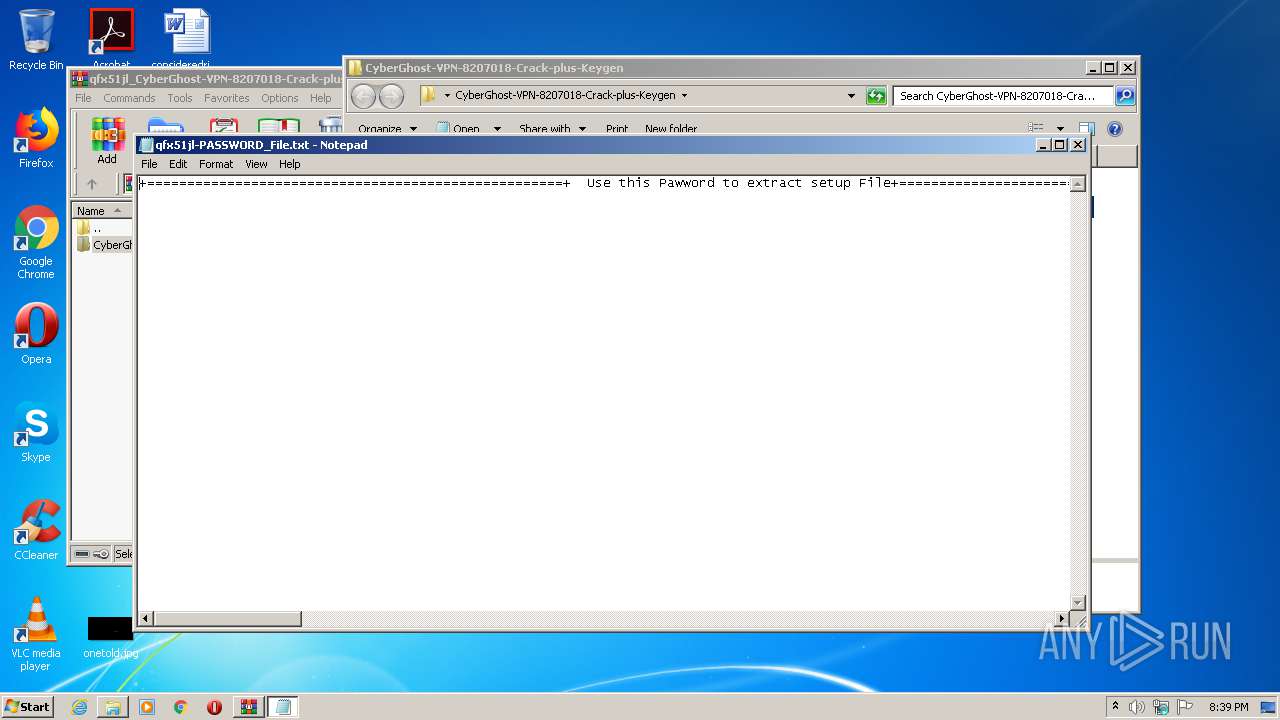Open the Favorites menu in WinRAR
The image size is (1280, 720).
[227, 98]
